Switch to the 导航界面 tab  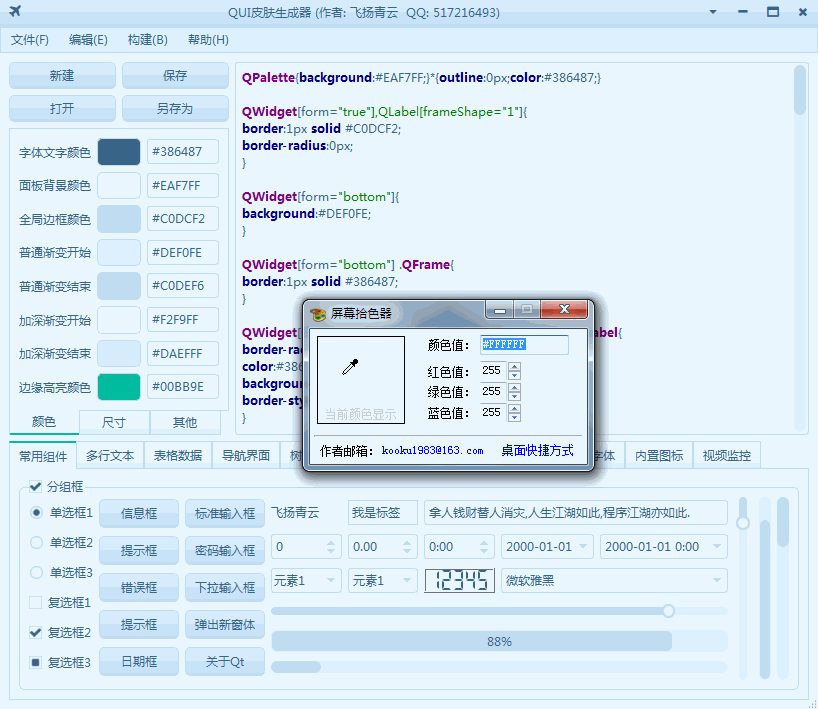tap(246, 455)
